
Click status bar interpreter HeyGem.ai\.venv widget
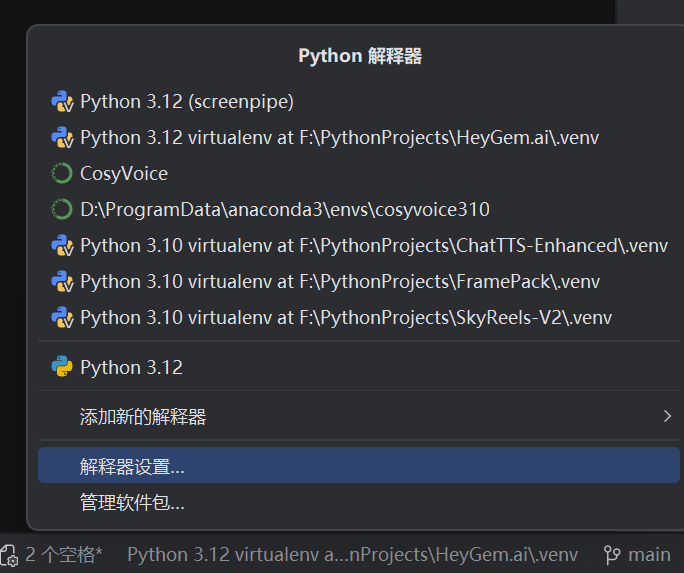pos(352,555)
